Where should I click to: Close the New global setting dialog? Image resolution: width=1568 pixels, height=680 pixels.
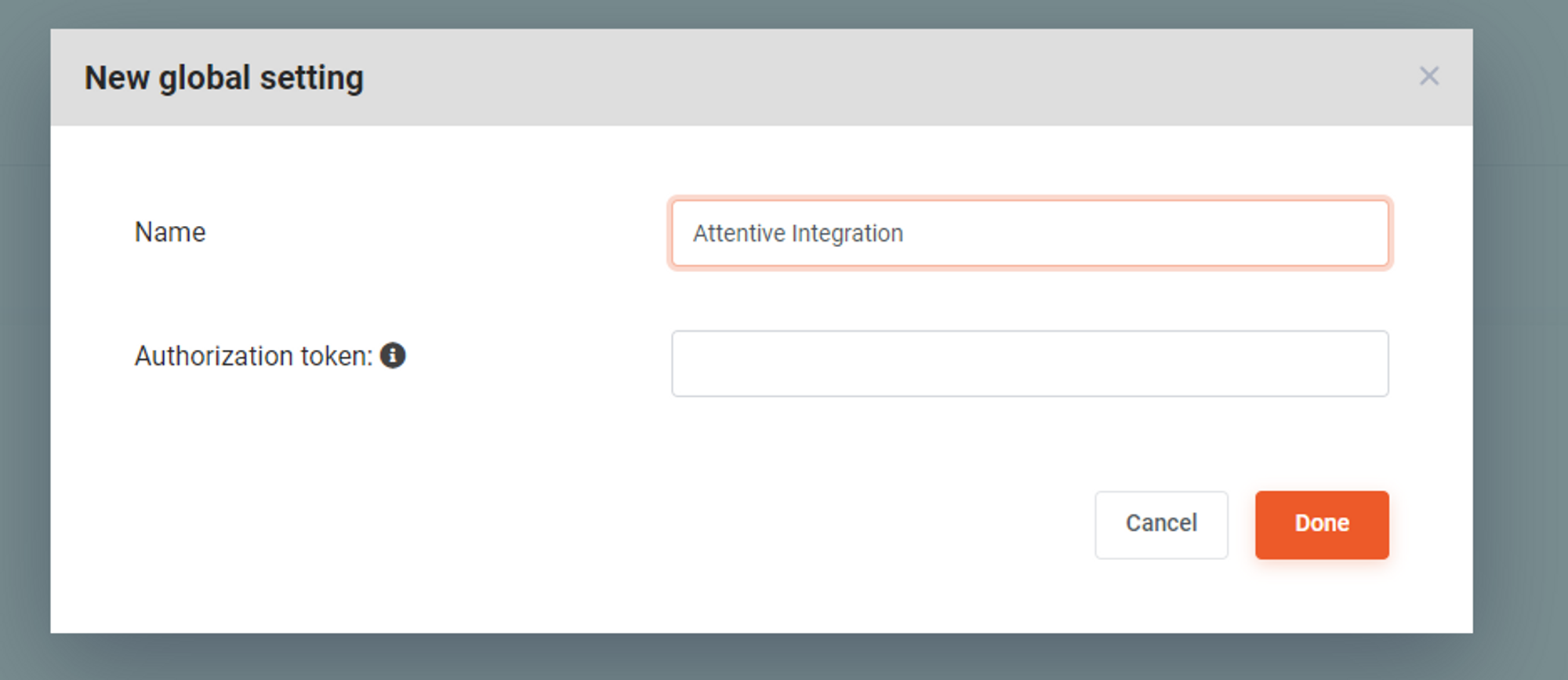pyautogui.click(x=1429, y=76)
